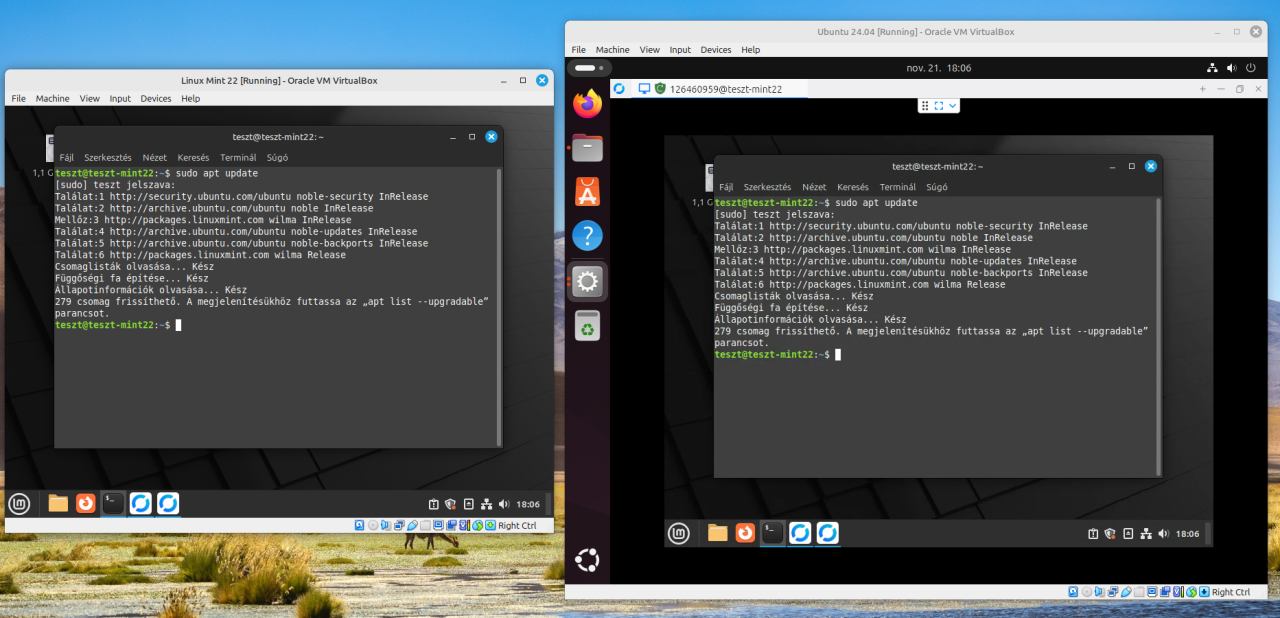
Task: Click the hard disk indicator in Linux Mint VM status bar
Action: point(360,525)
